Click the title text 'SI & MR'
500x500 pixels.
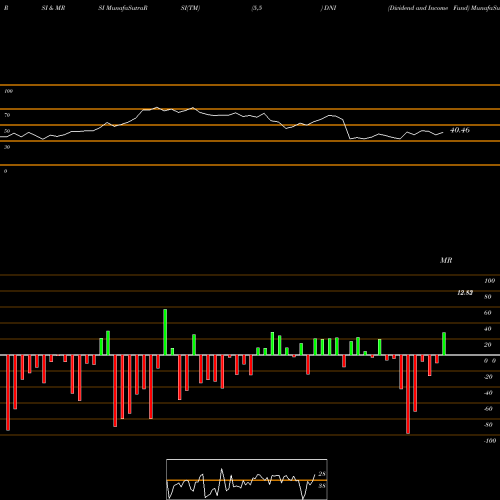tap(53, 8)
